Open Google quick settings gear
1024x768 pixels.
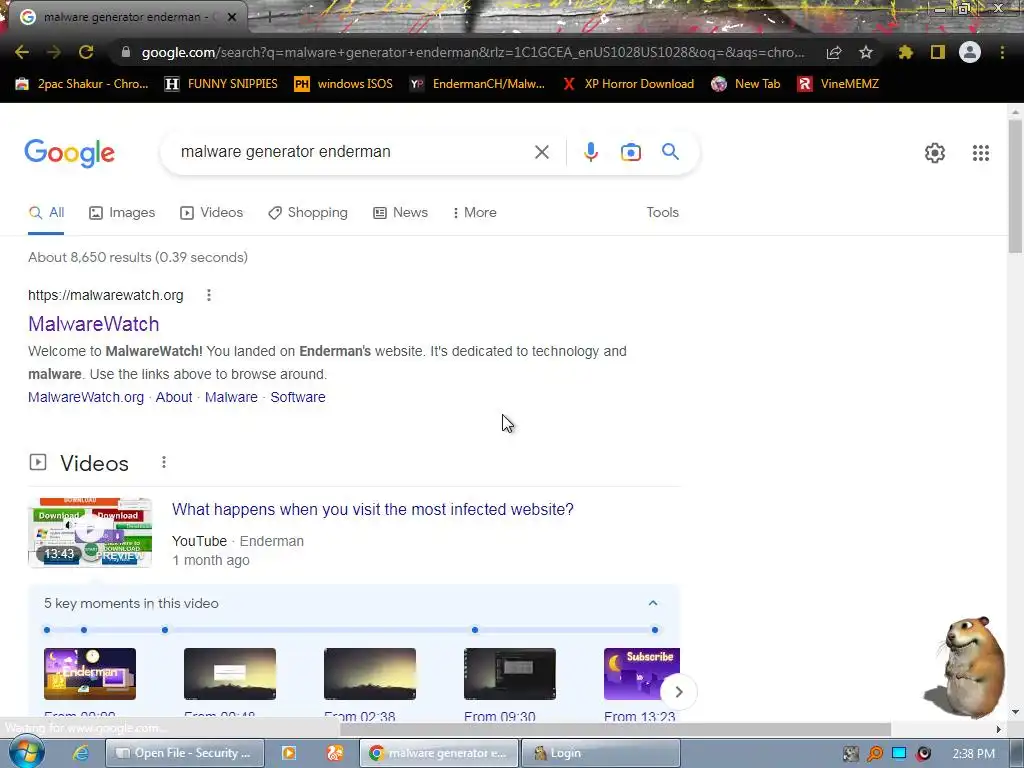pos(935,153)
